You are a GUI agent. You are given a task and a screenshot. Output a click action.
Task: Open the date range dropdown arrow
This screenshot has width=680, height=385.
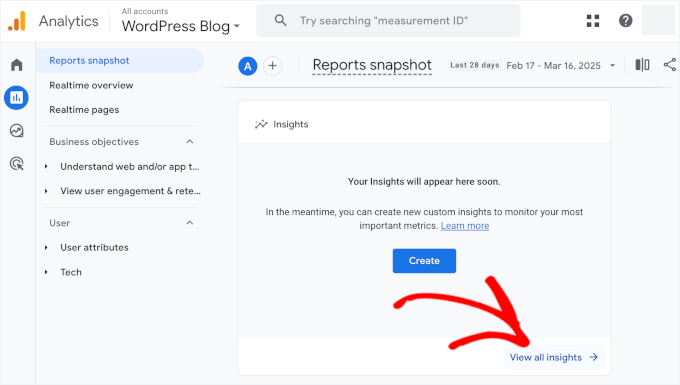tap(612, 65)
